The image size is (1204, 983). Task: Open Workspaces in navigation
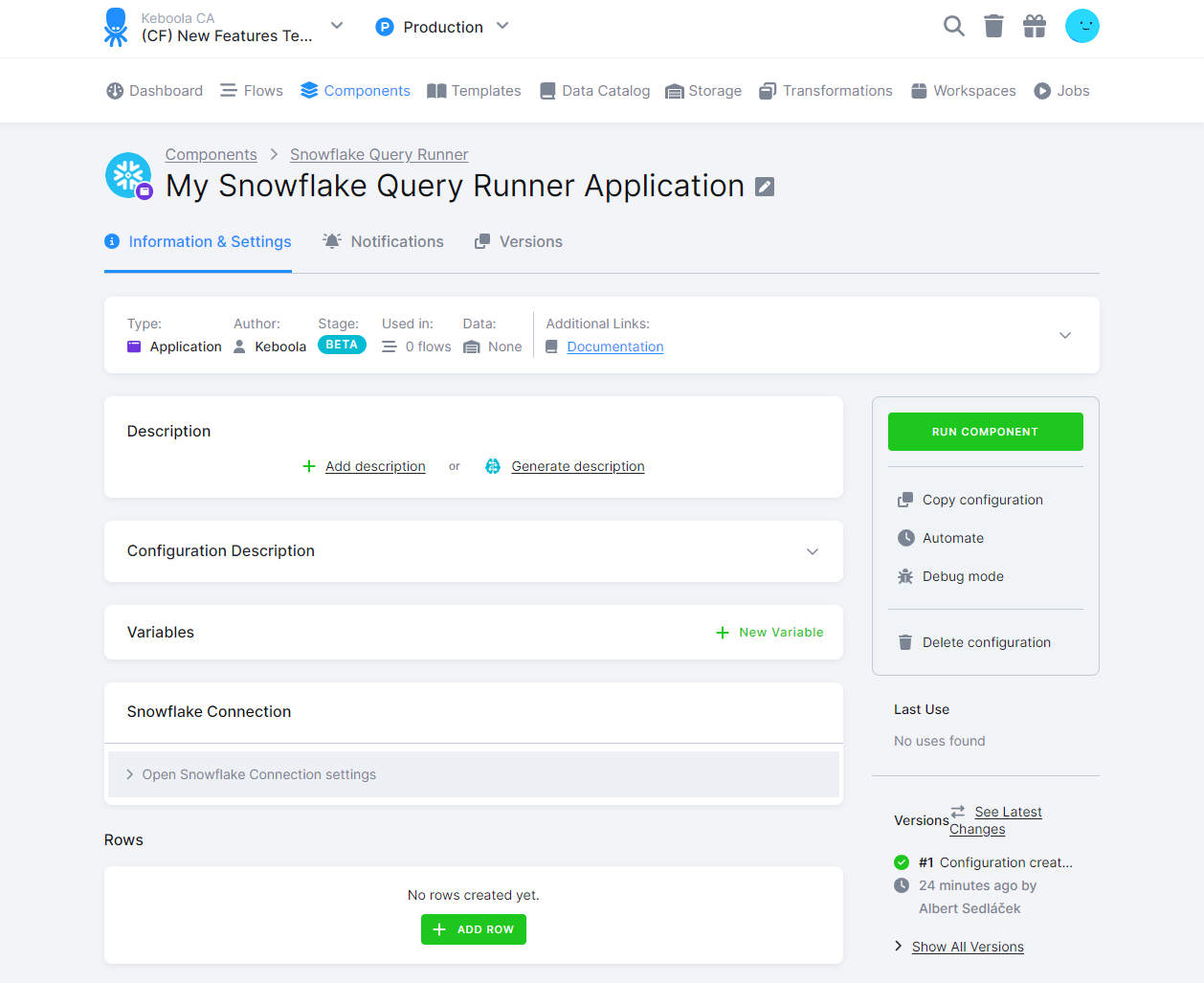(x=964, y=91)
